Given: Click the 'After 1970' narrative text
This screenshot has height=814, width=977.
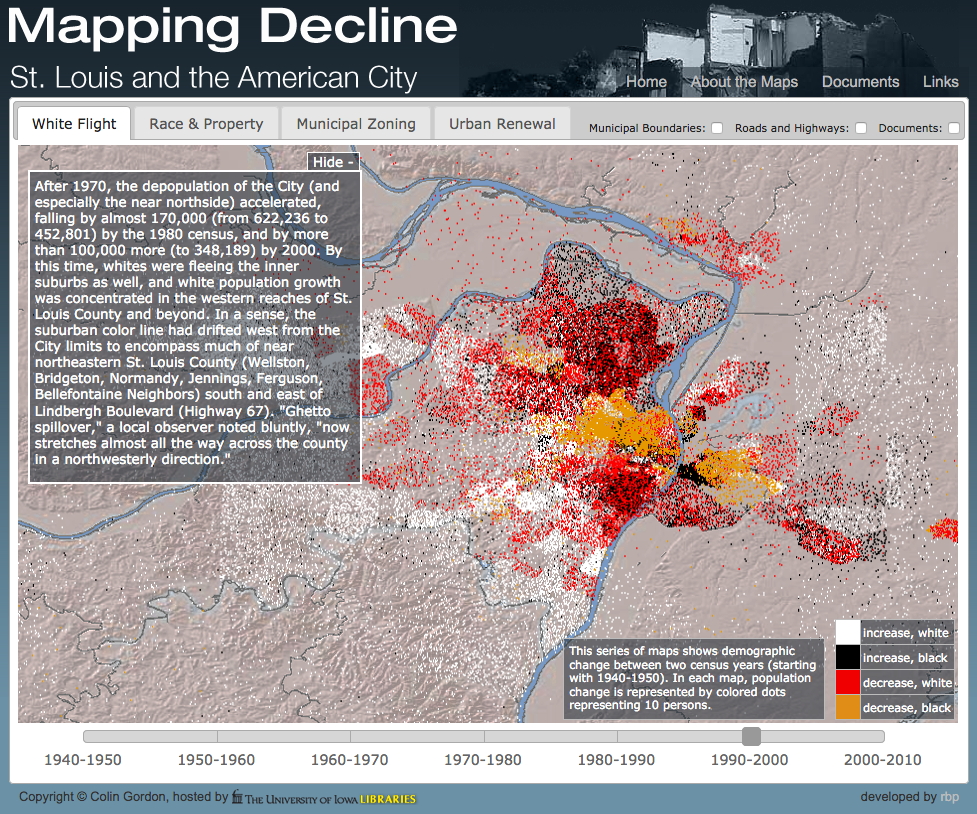Looking at the screenshot, I should coord(194,323).
